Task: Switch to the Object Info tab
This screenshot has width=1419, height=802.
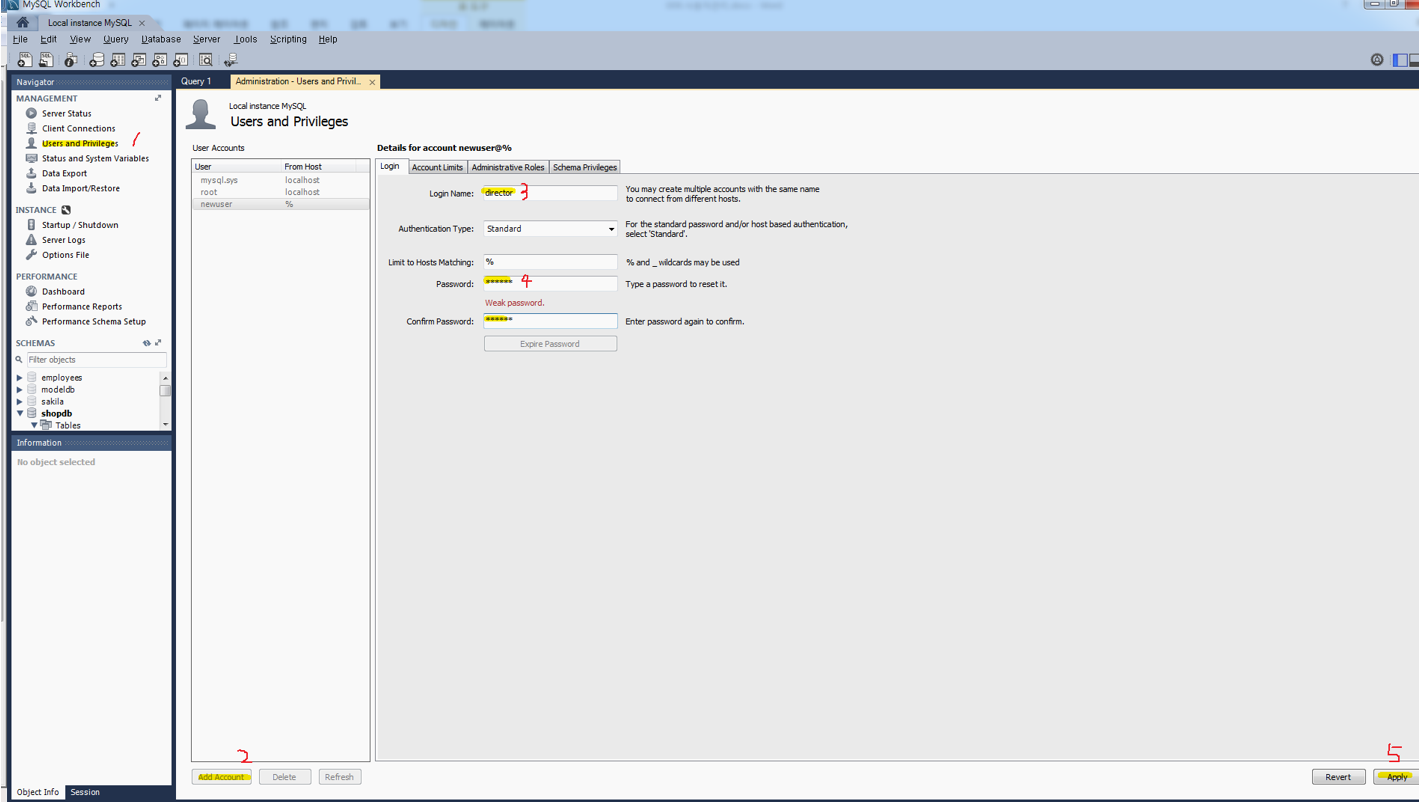Action: point(38,792)
